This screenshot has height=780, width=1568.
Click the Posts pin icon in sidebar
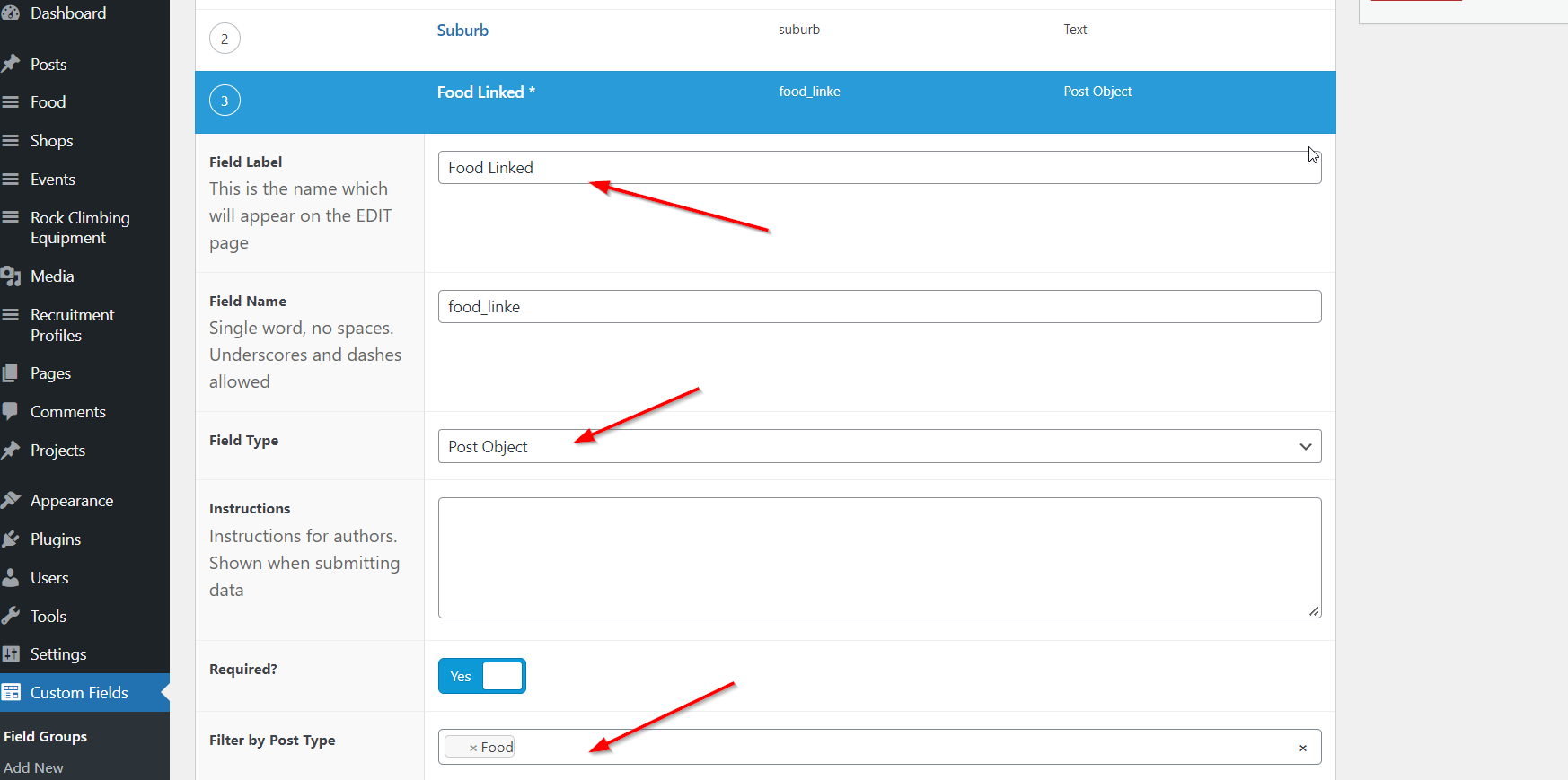tap(11, 64)
